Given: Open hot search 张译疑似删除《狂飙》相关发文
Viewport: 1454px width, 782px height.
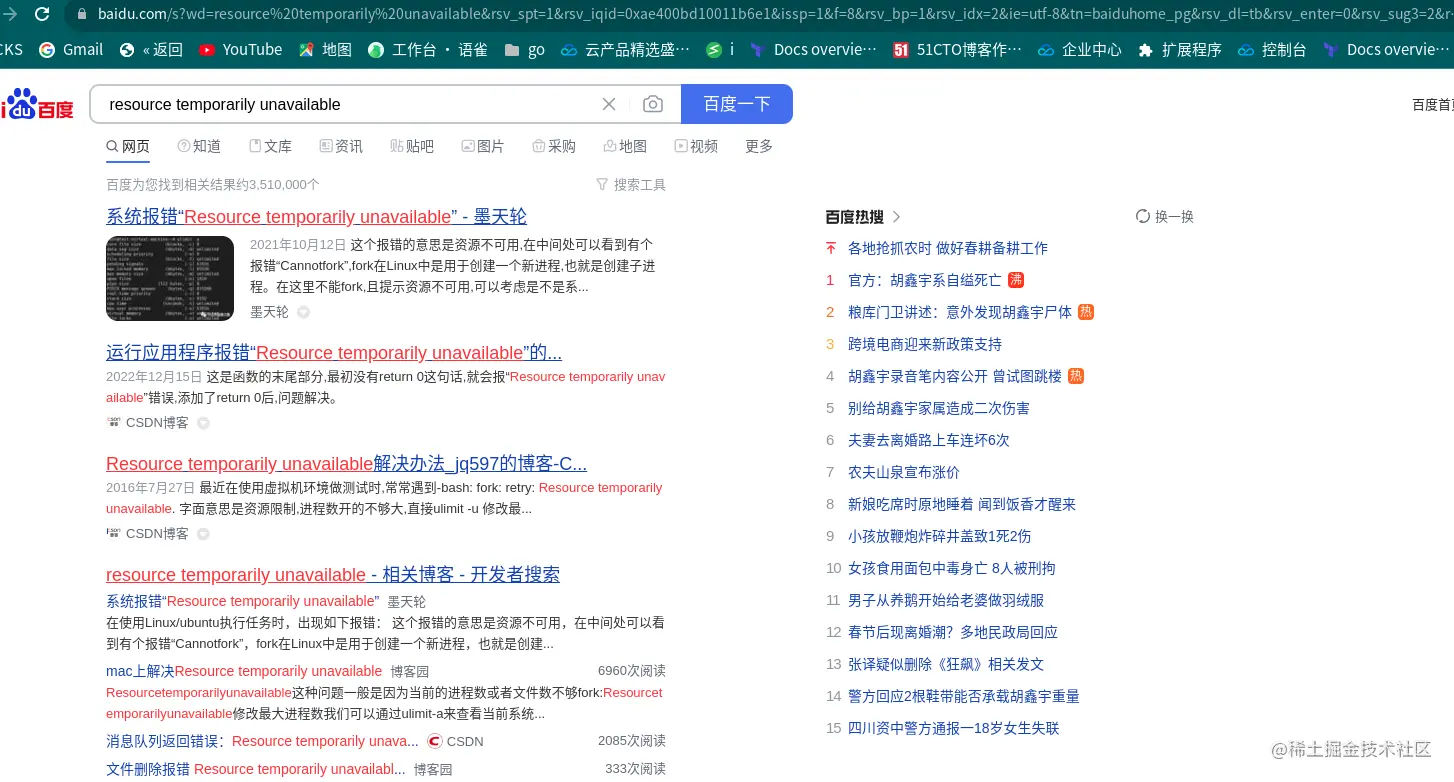Looking at the screenshot, I should click(x=946, y=664).
